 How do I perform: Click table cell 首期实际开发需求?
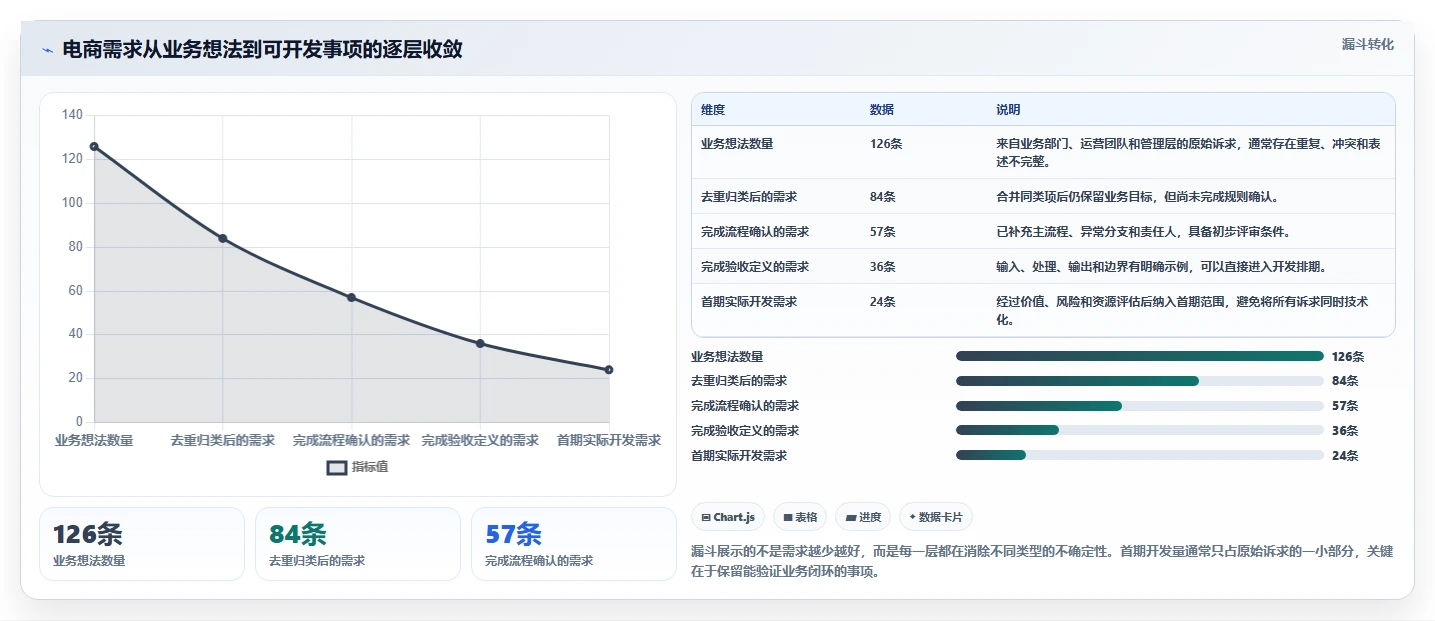pyautogui.click(x=749, y=301)
